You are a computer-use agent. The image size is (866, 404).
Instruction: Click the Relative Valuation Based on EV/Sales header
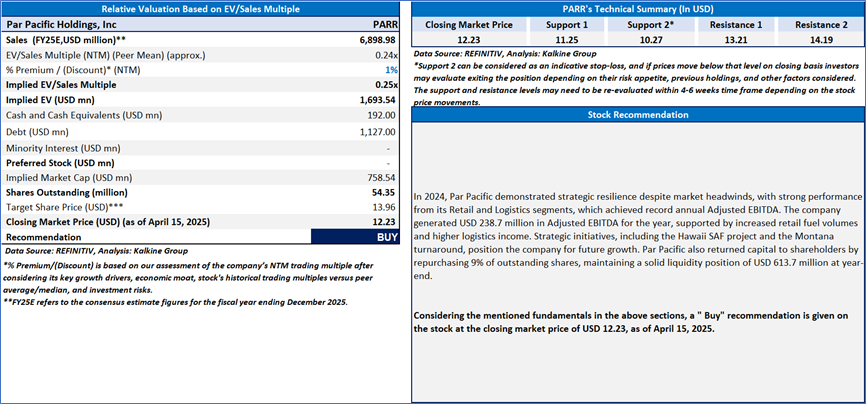[204, 8]
